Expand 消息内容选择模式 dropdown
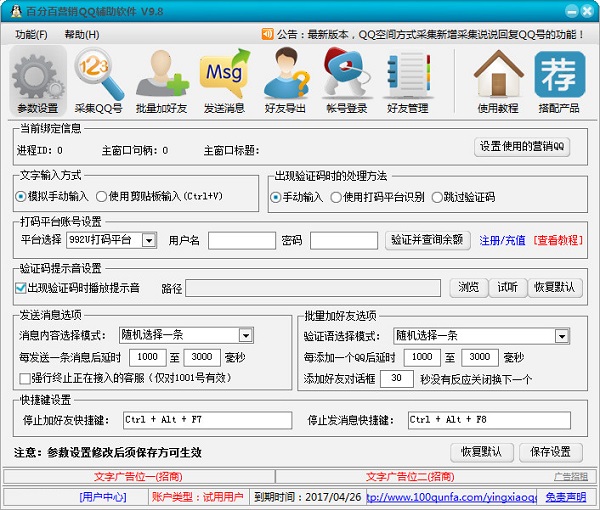The height and width of the screenshot is (510, 600). pyautogui.click(x=246, y=336)
